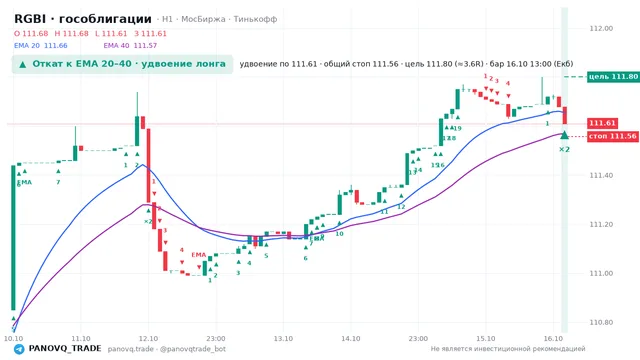Click the Telegram logo icon beside PANOVQ_TRADE
The height and width of the screenshot is (360, 640).
pos(19,349)
